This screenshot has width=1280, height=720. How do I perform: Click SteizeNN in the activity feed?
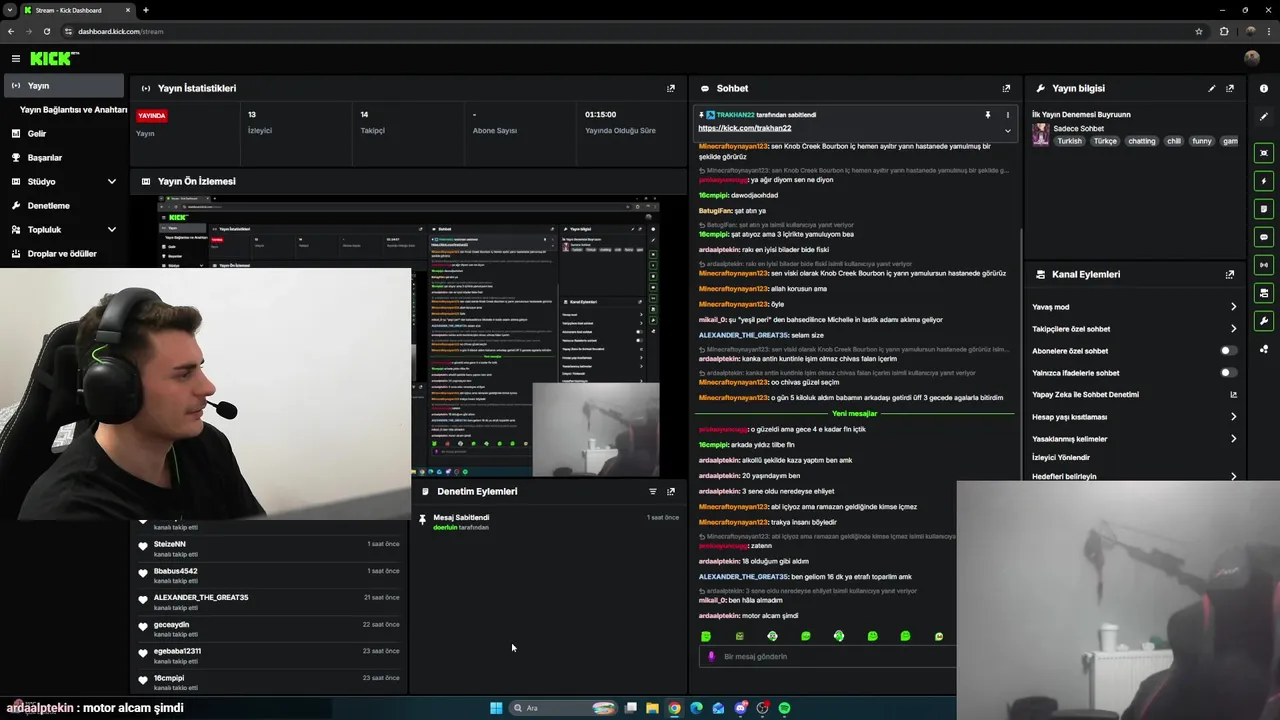coord(169,544)
